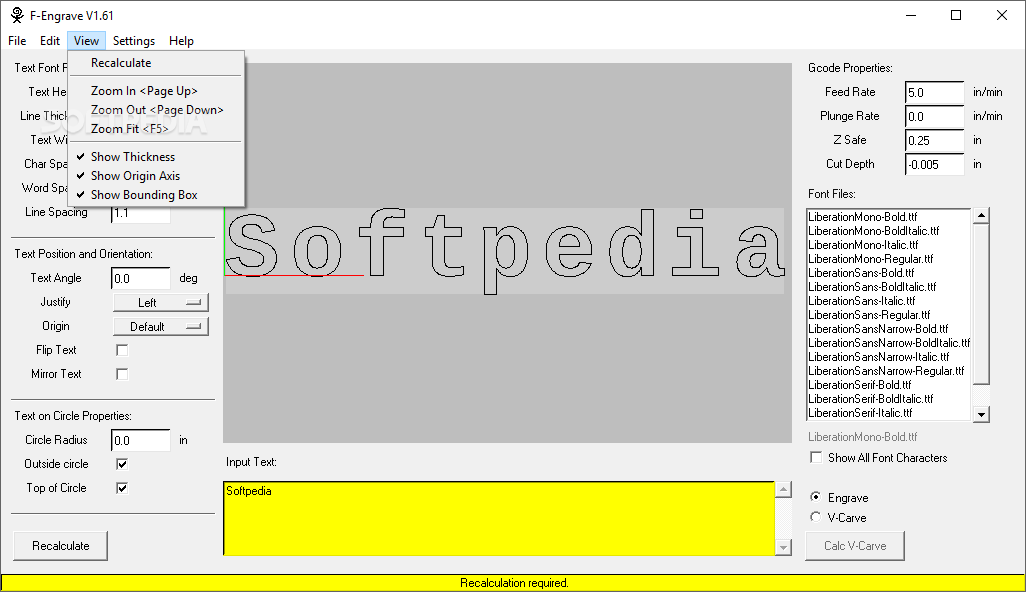Click Input Text scroll up arrow
Screen dimensions: 1026x592
[783, 490]
